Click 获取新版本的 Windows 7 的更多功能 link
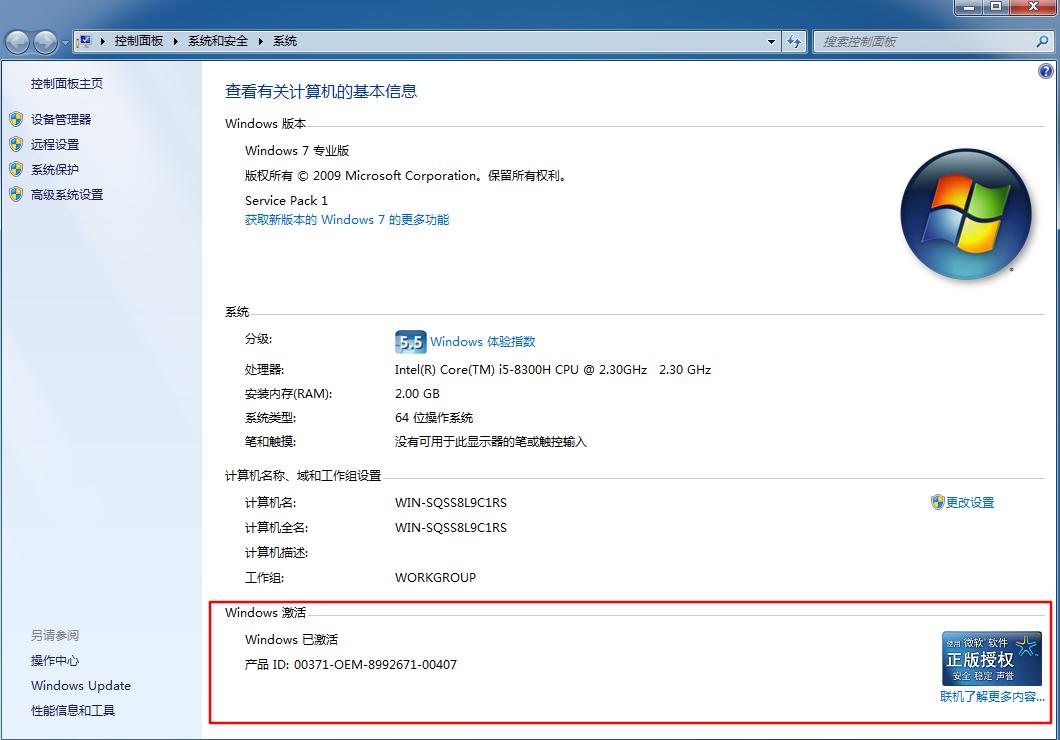The width and height of the screenshot is (1060, 740). tap(347, 219)
